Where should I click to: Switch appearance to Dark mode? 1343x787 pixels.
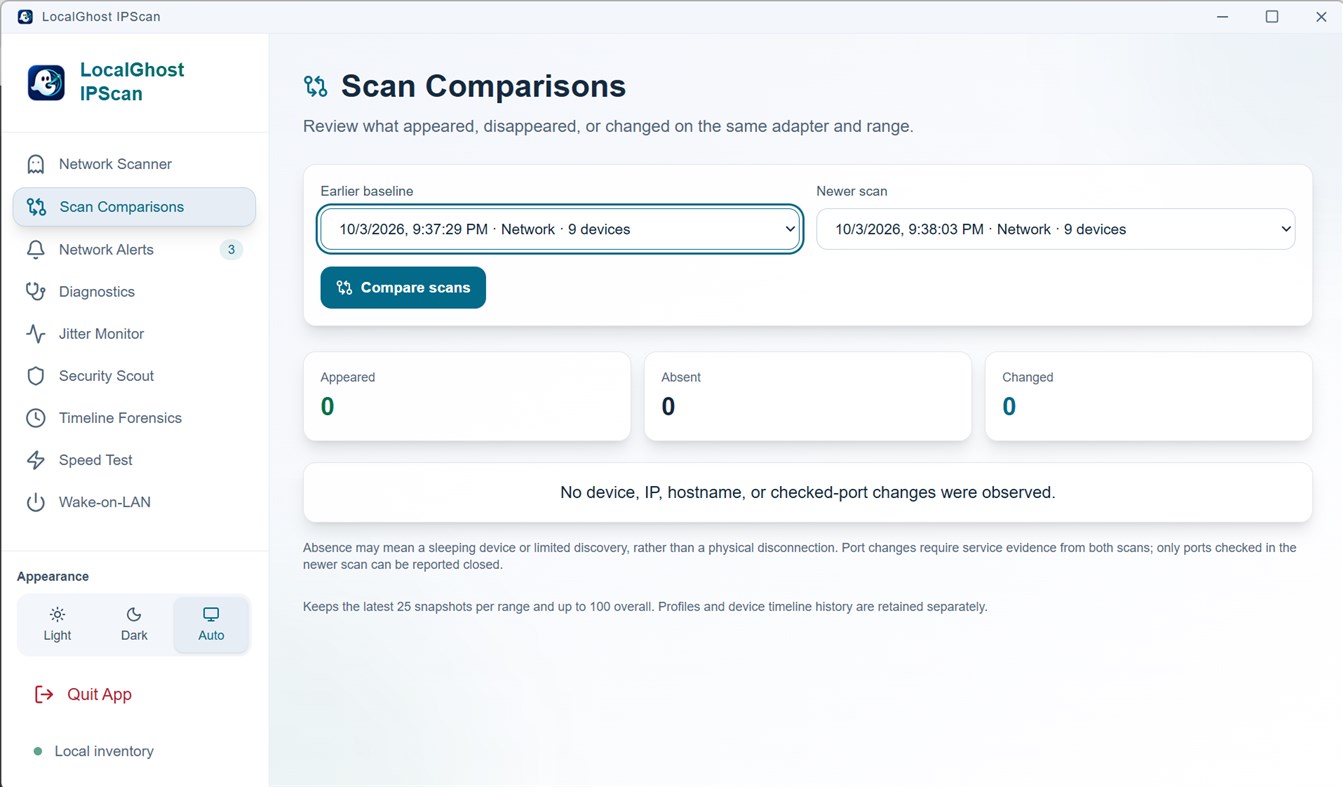click(x=134, y=624)
